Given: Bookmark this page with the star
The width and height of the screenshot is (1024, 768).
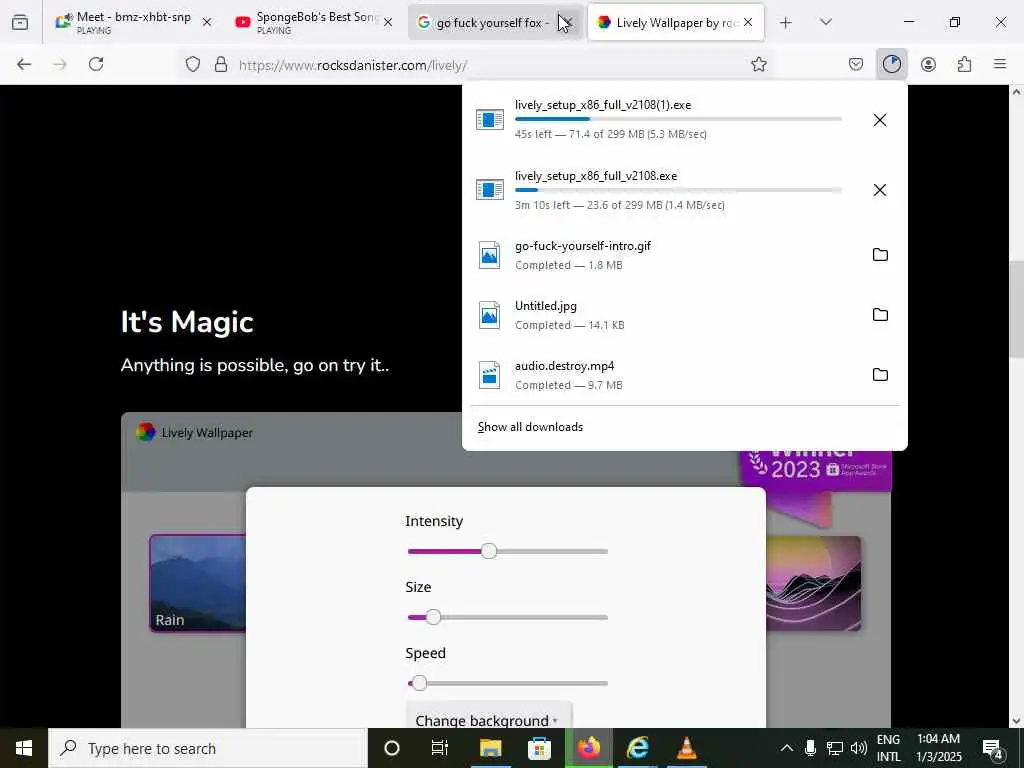Looking at the screenshot, I should [x=758, y=64].
